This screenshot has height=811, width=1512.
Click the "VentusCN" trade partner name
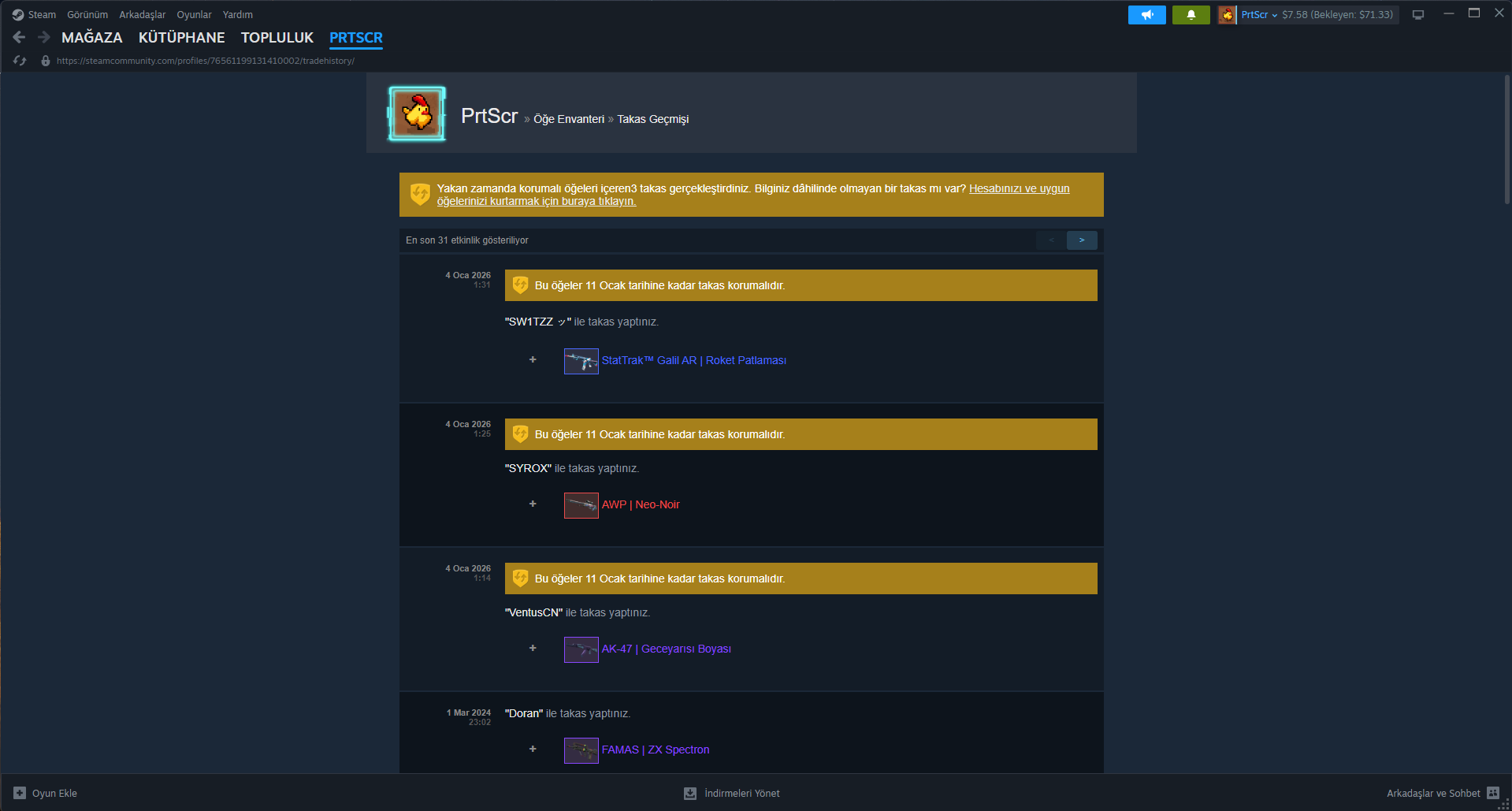534,612
